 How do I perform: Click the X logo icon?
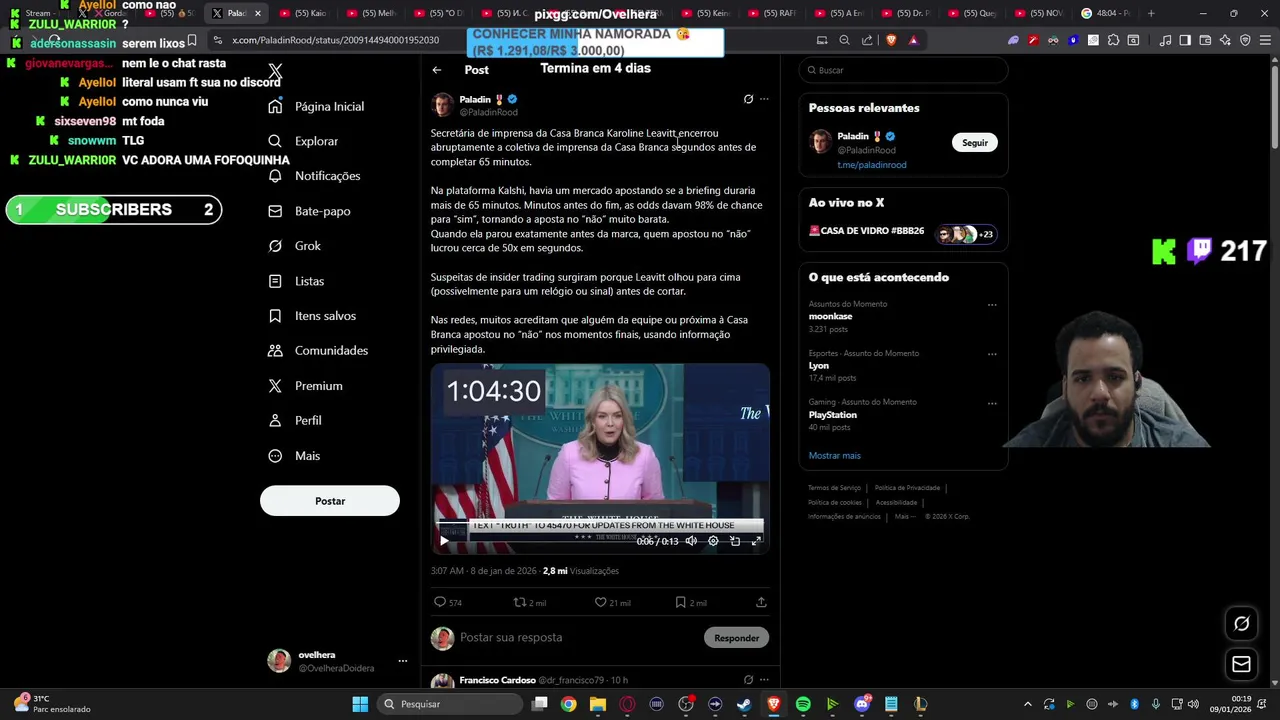coord(275,71)
